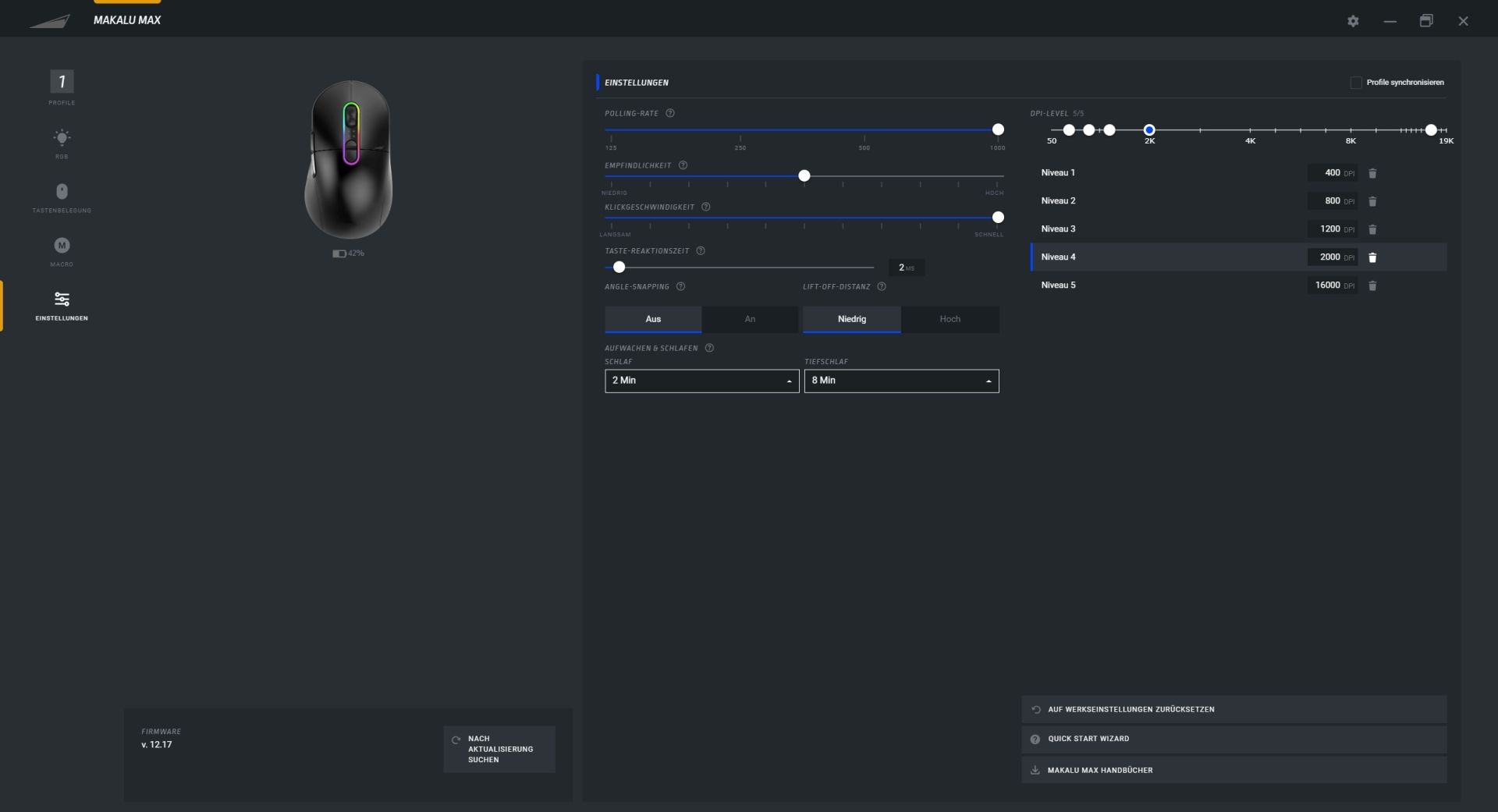Click the 500 polling rate tick label
The width and height of the screenshot is (1498, 812).
pyautogui.click(x=864, y=148)
